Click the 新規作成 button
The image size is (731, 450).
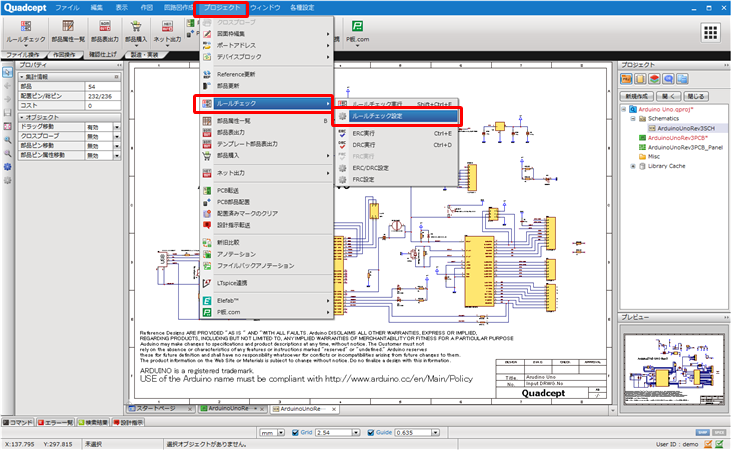tap(637, 96)
